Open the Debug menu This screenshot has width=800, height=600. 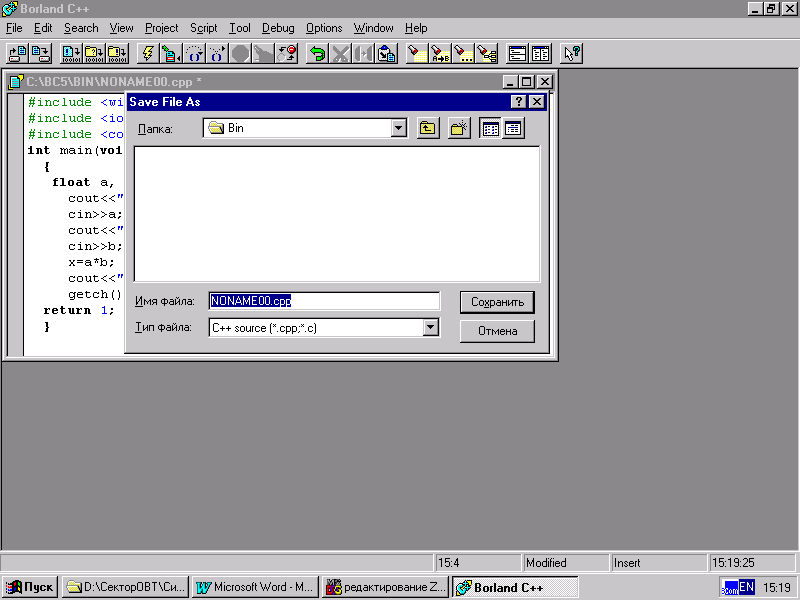pos(278,28)
